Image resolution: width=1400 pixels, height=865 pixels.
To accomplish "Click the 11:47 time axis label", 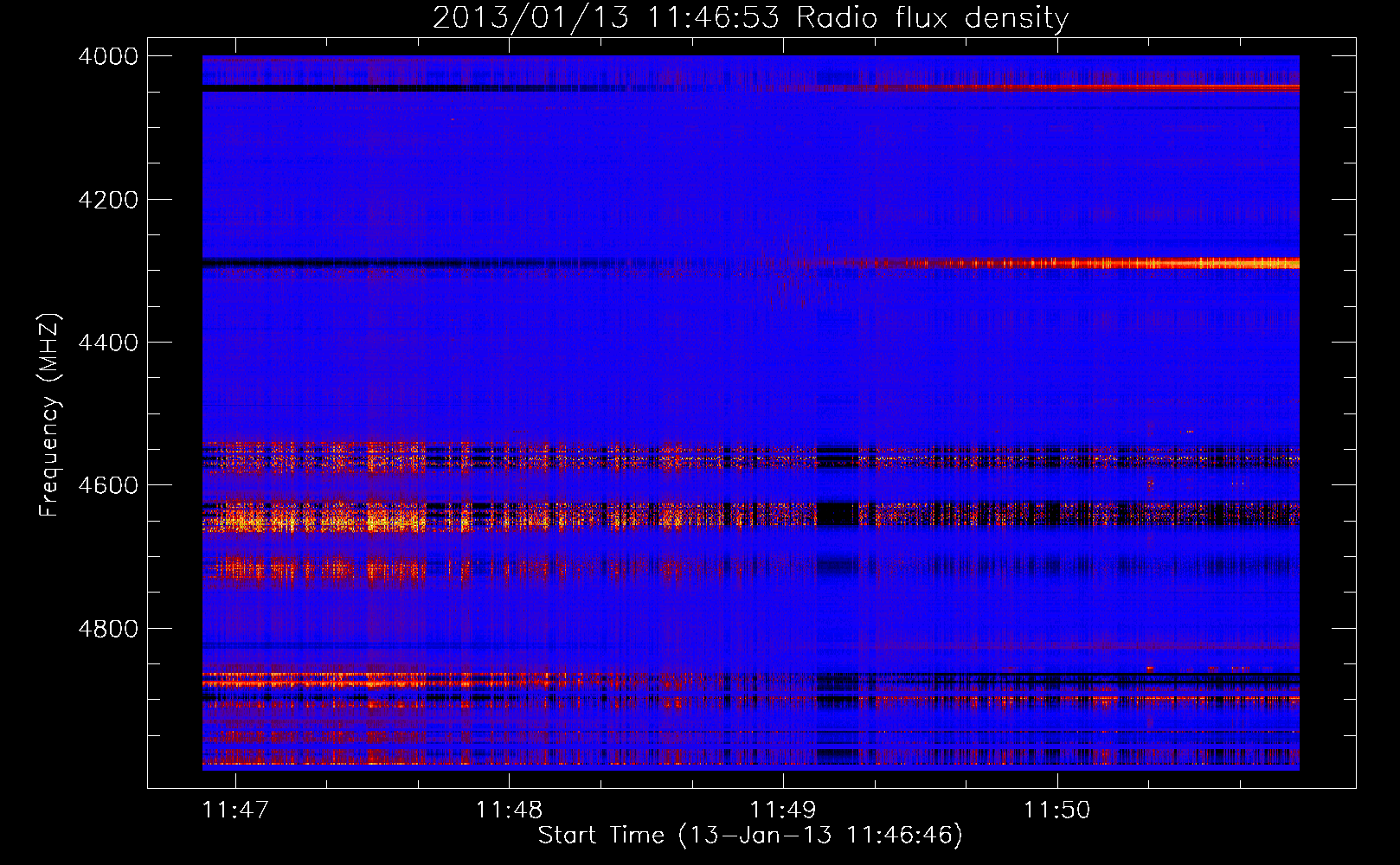I will tap(235, 810).
